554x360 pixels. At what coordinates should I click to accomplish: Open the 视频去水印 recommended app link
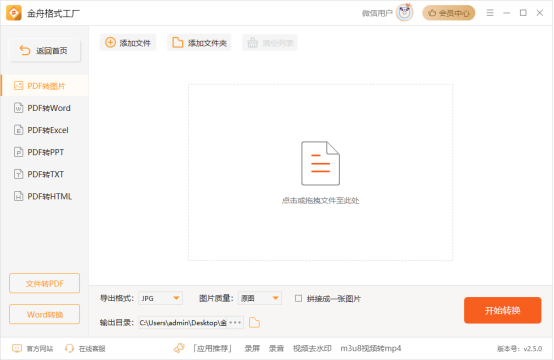[312, 349]
